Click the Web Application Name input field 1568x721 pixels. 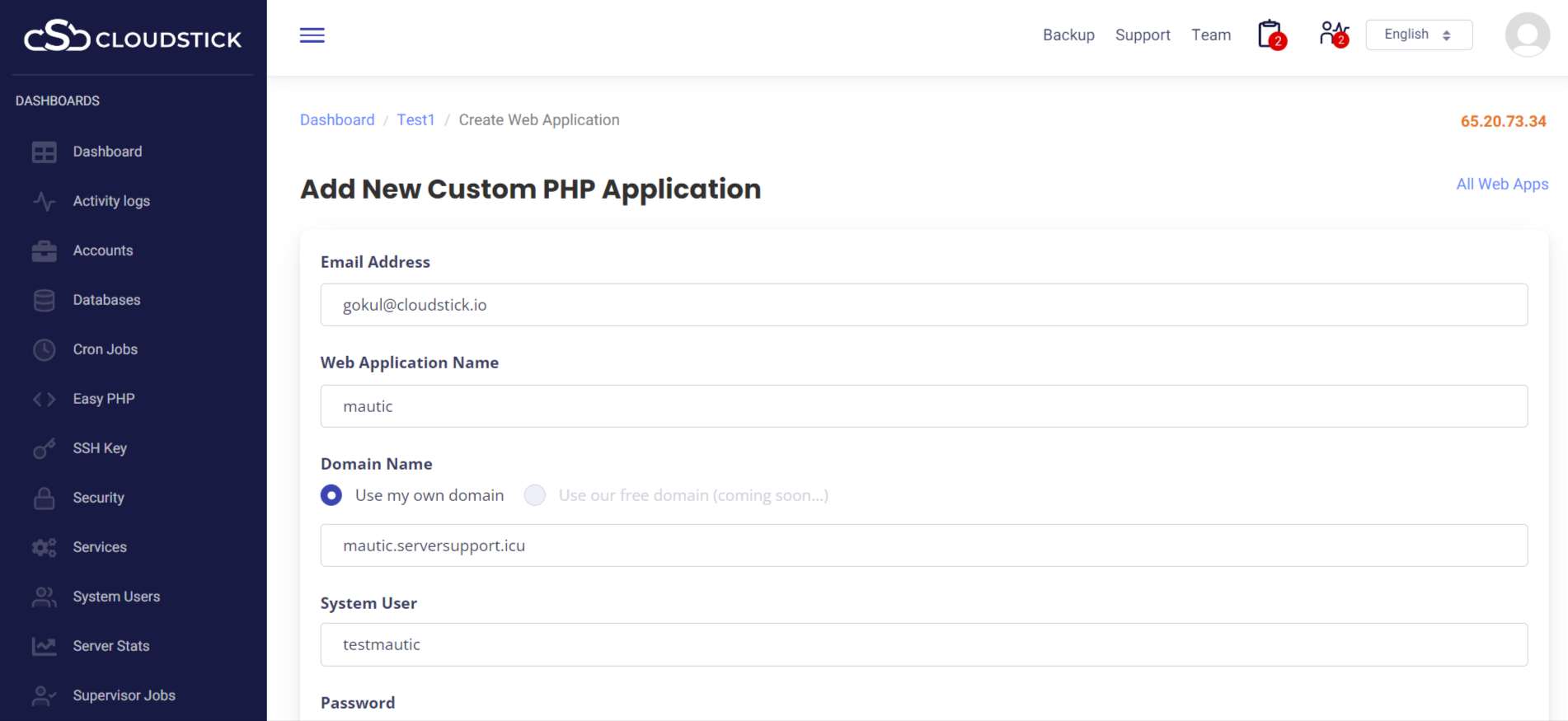point(923,406)
